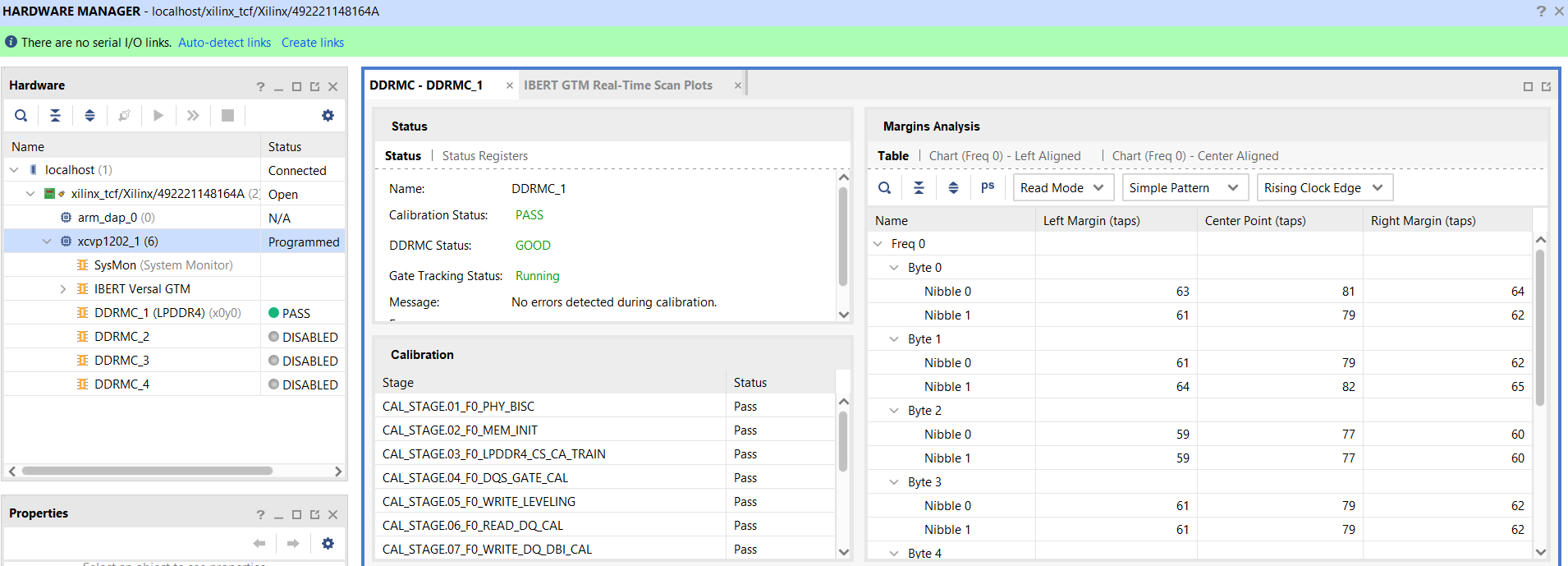Collapse the Byte 0 group
This screenshot has height=566, width=1568.
click(894, 268)
